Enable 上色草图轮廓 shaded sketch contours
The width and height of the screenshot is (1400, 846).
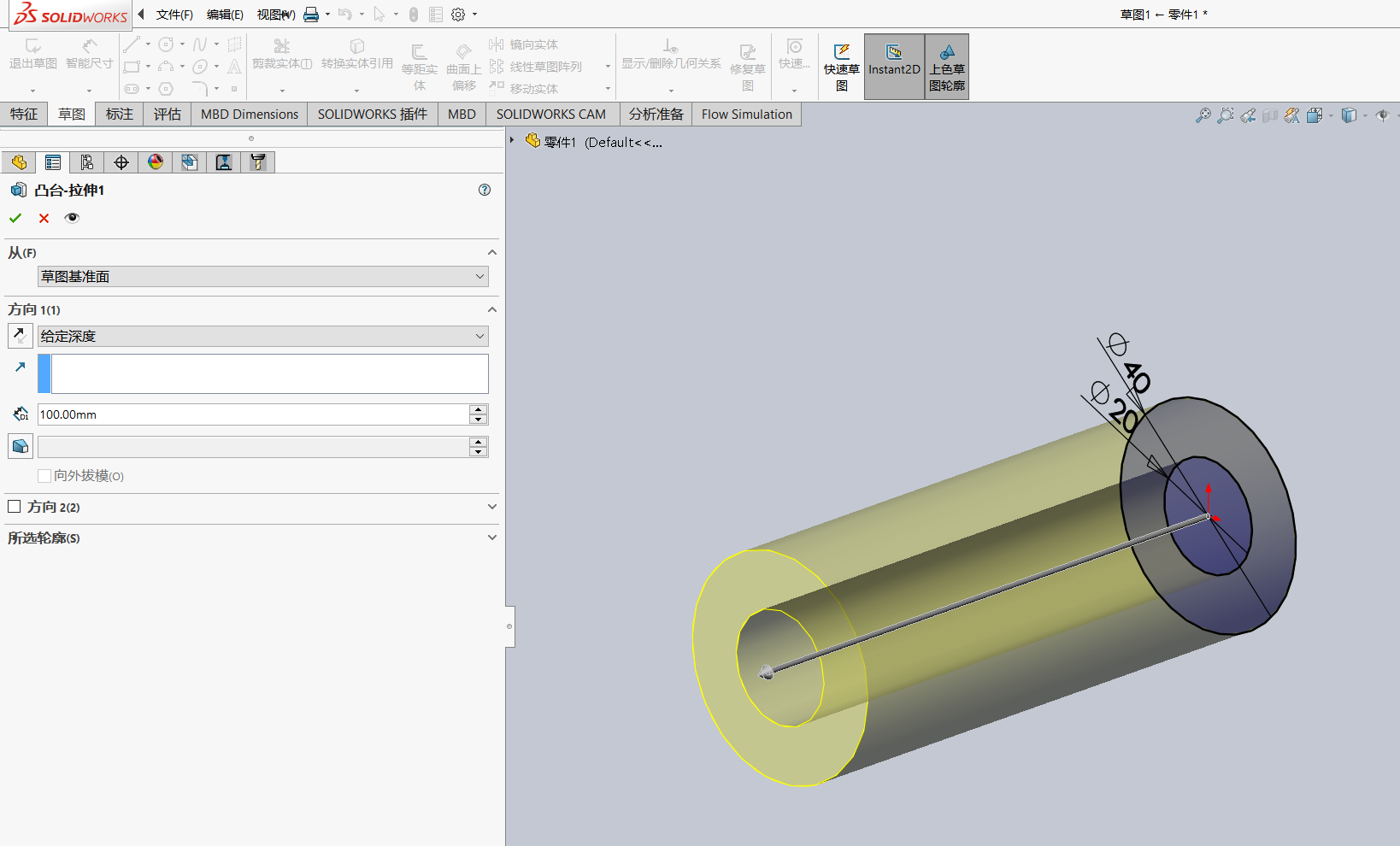946,66
